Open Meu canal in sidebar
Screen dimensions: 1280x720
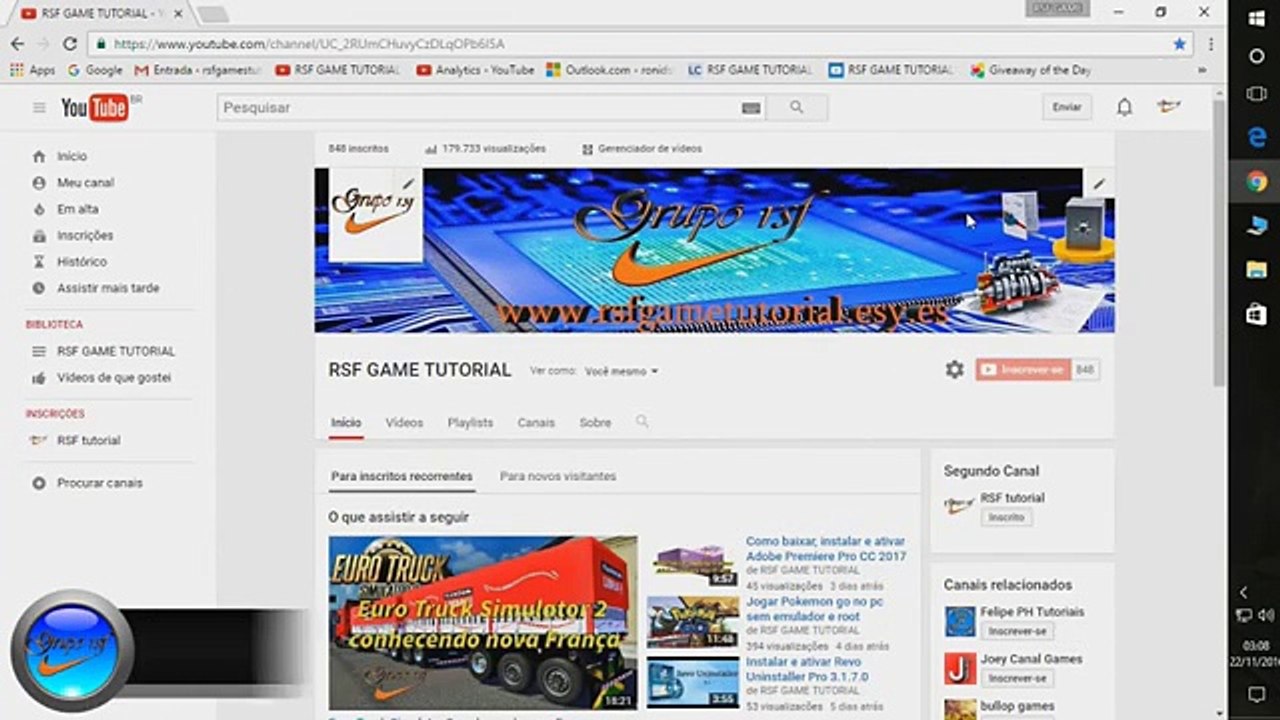pos(85,183)
